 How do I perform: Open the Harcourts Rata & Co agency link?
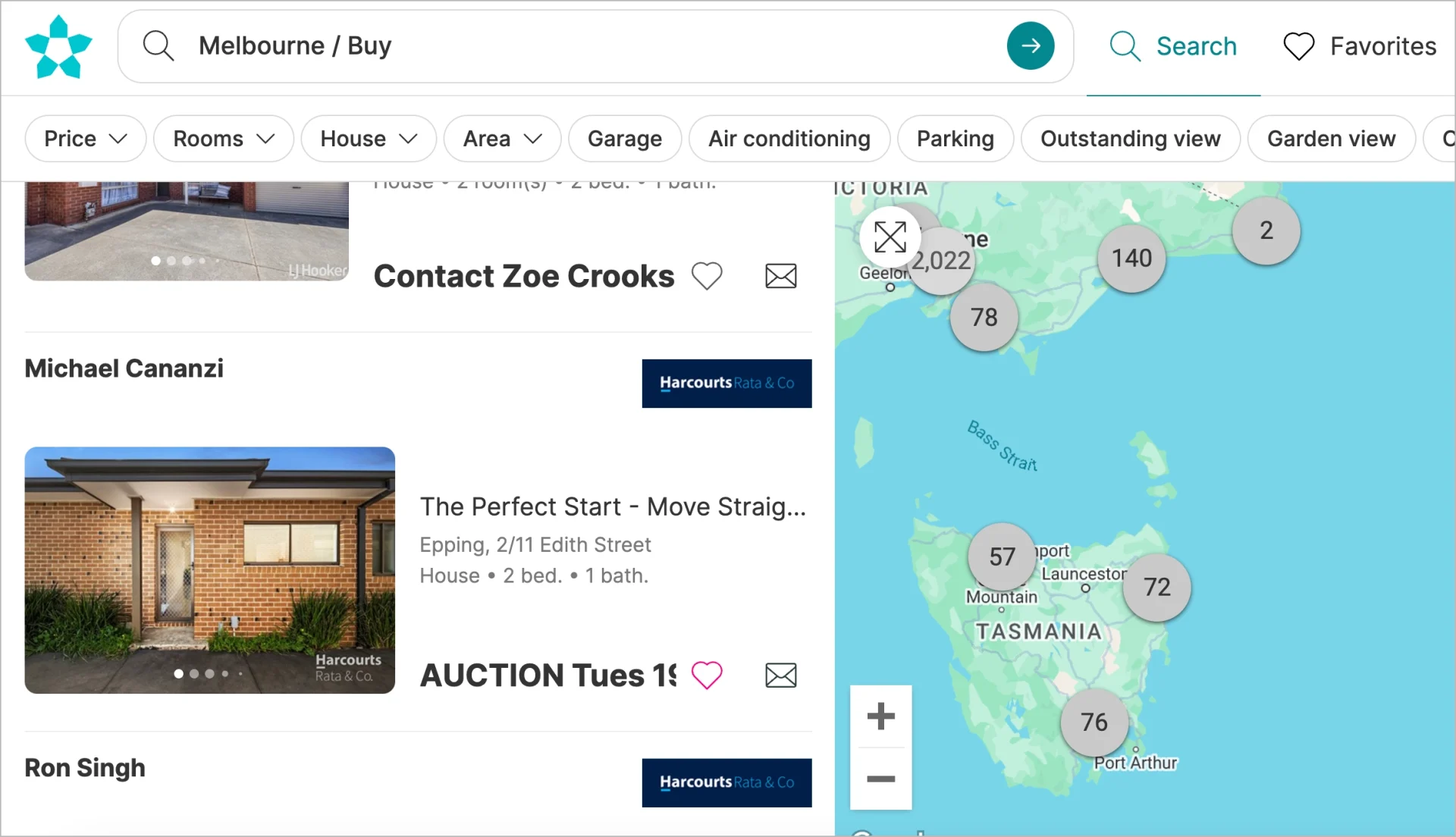(x=726, y=384)
